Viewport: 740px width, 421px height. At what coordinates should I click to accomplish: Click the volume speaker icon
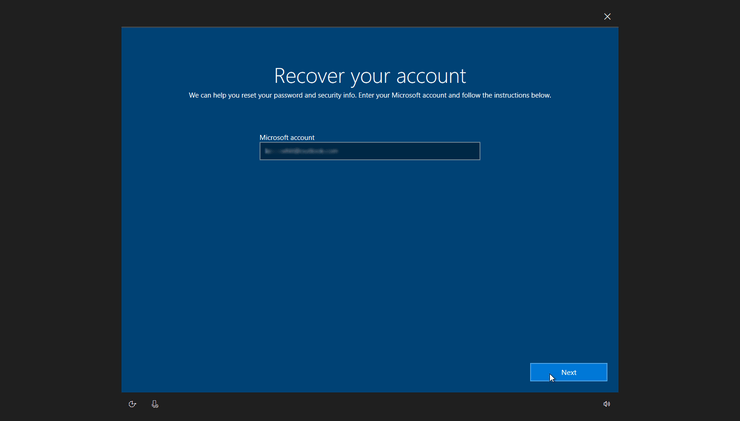(606, 404)
